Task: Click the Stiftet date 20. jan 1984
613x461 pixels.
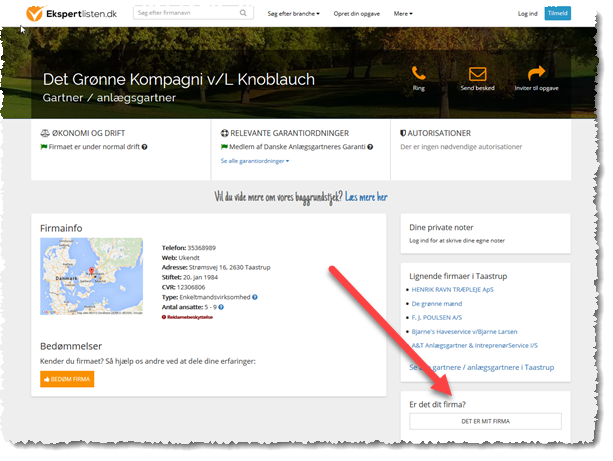Action: [200, 278]
